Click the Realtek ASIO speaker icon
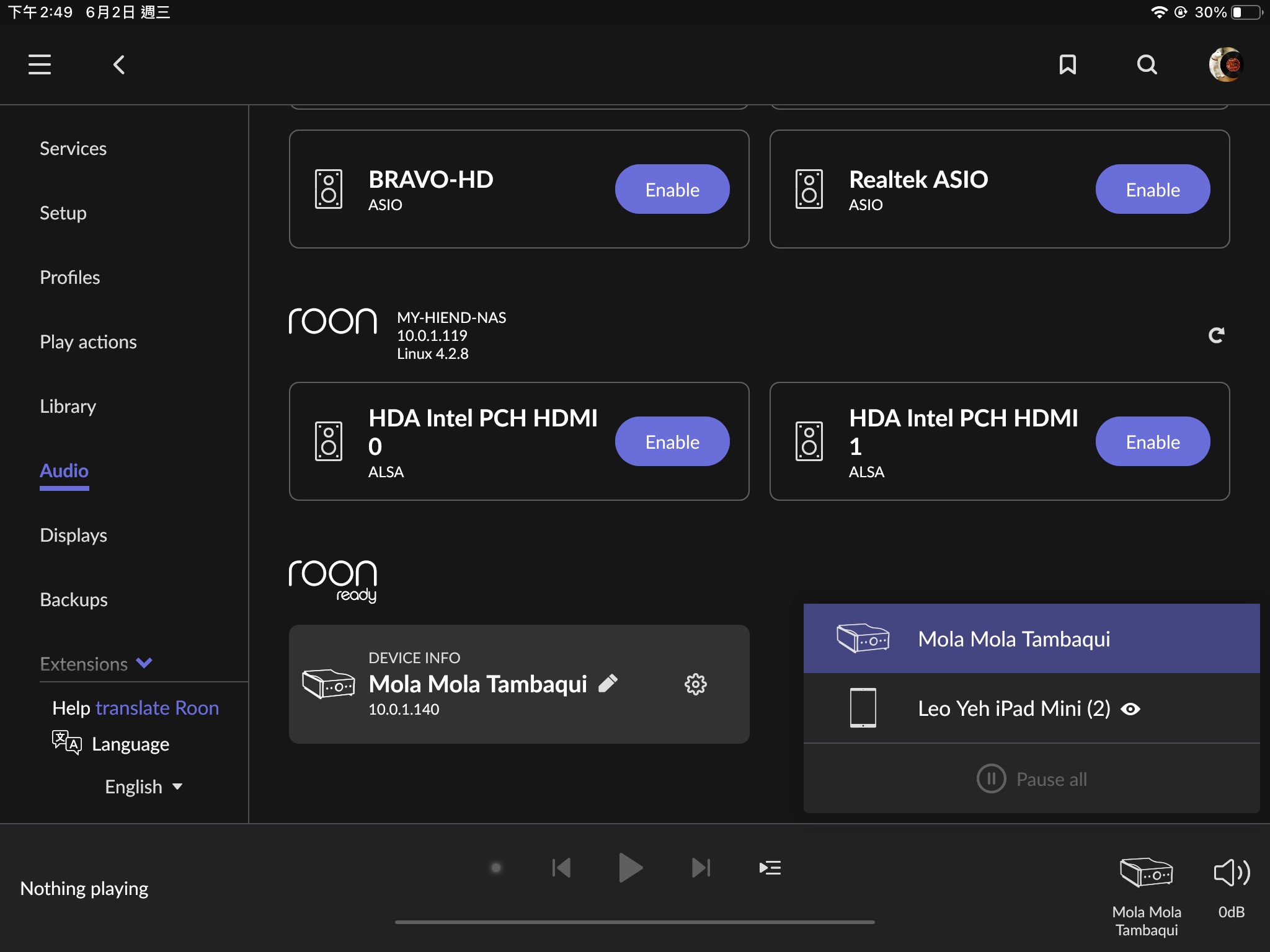 pos(809,189)
